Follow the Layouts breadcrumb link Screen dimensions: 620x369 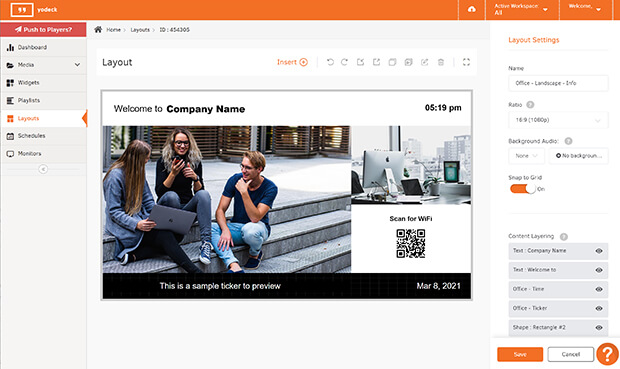pos(140,30)
